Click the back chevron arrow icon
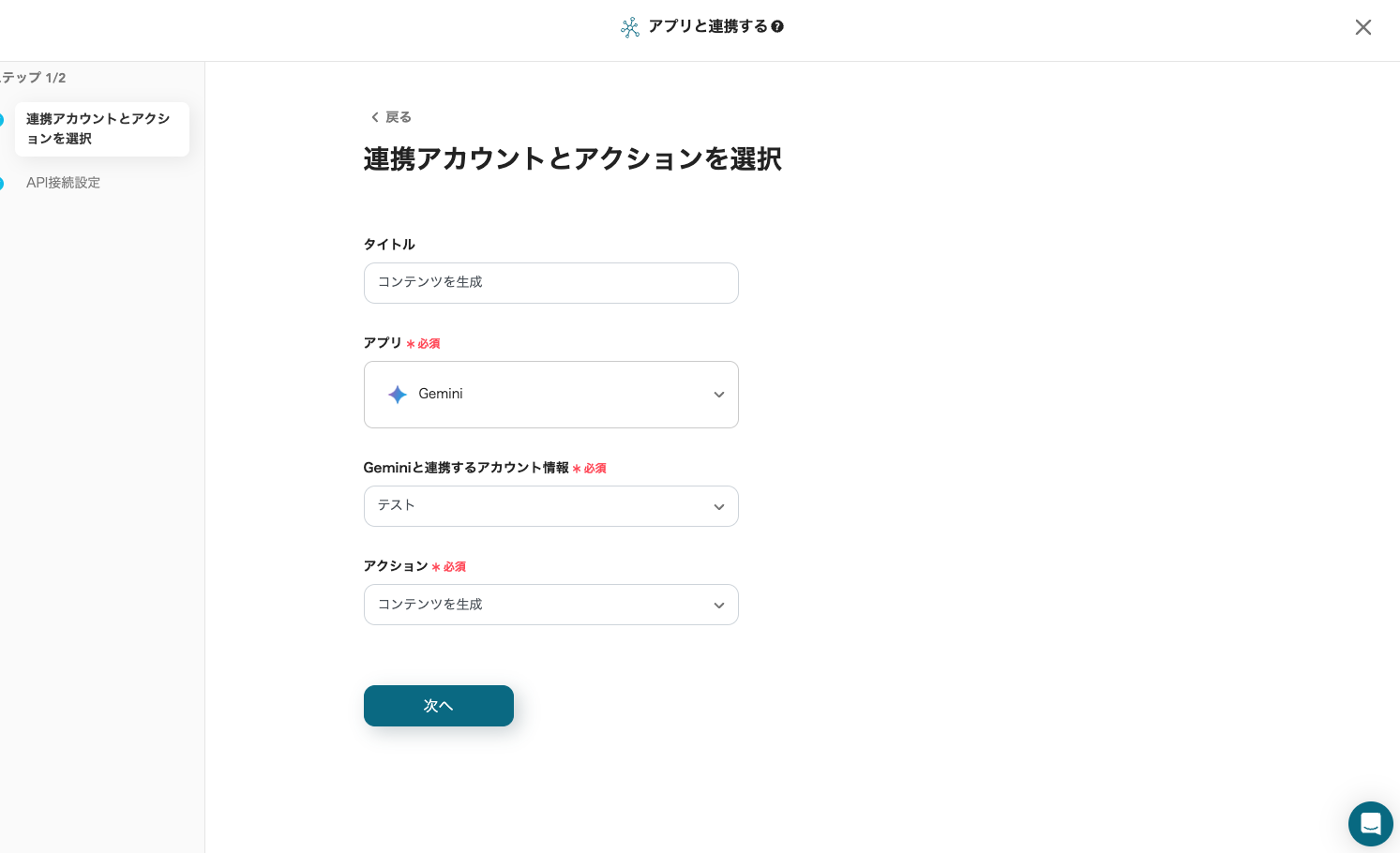This screenshot has width=1400, height=853. click(375, 117)
